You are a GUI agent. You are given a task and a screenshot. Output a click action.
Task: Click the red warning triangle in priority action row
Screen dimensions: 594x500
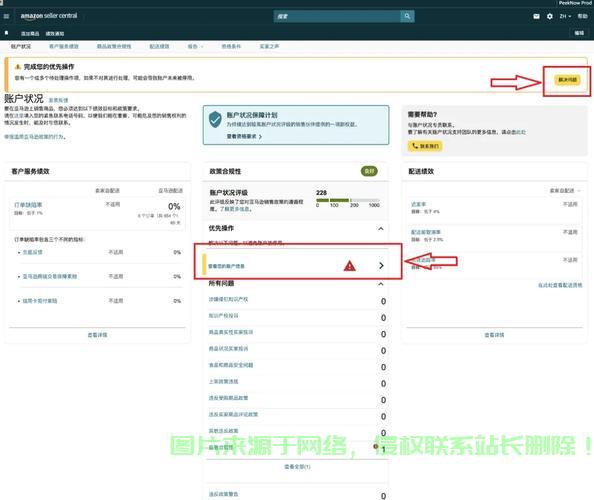point(349,266)
